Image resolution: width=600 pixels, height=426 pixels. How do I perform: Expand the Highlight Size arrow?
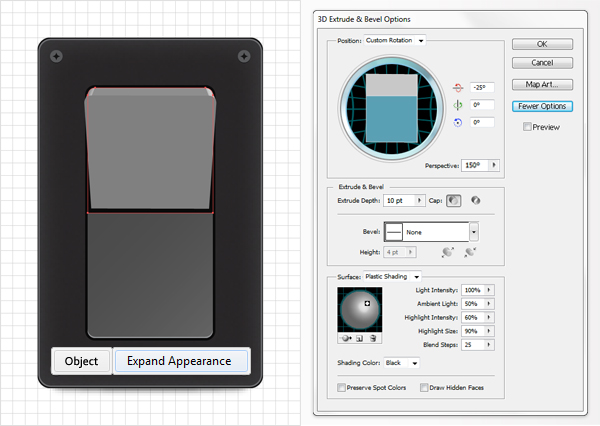[x=489, y=331]
